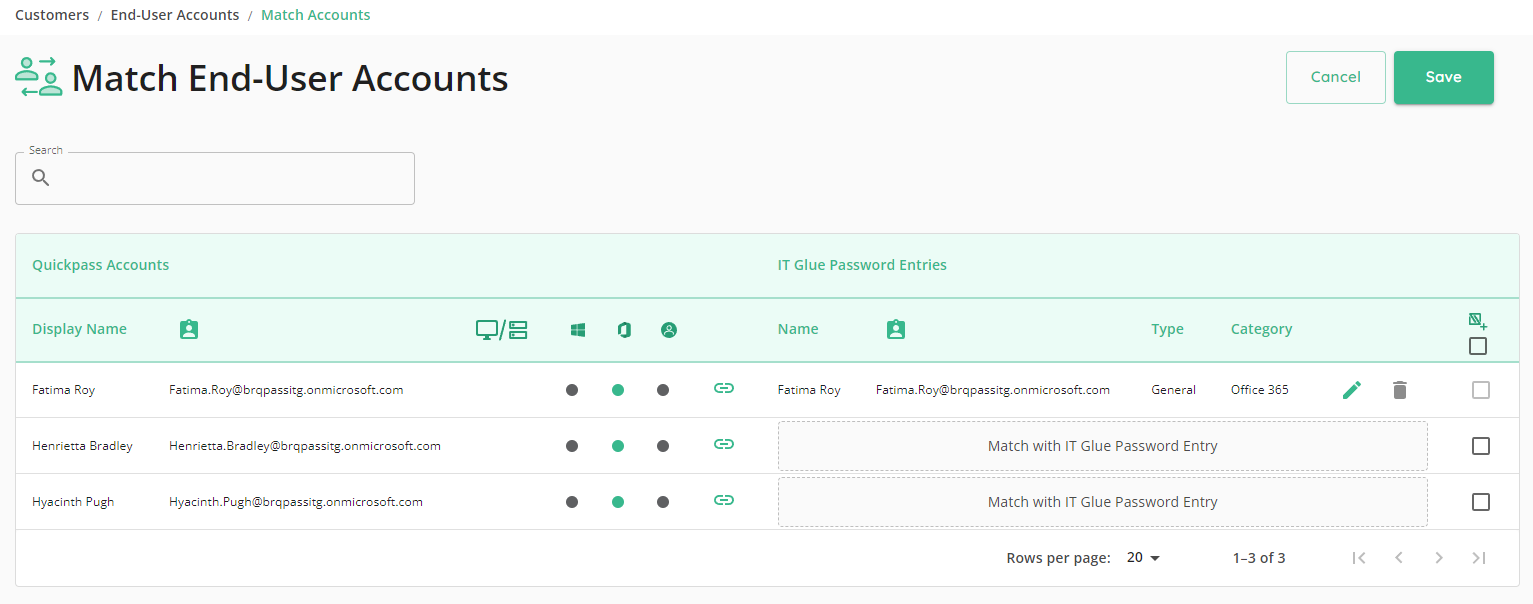The height and width of the screenshot is (604, 1533).
Task: Go to the previous page of results
Action: click(1399, 558)
